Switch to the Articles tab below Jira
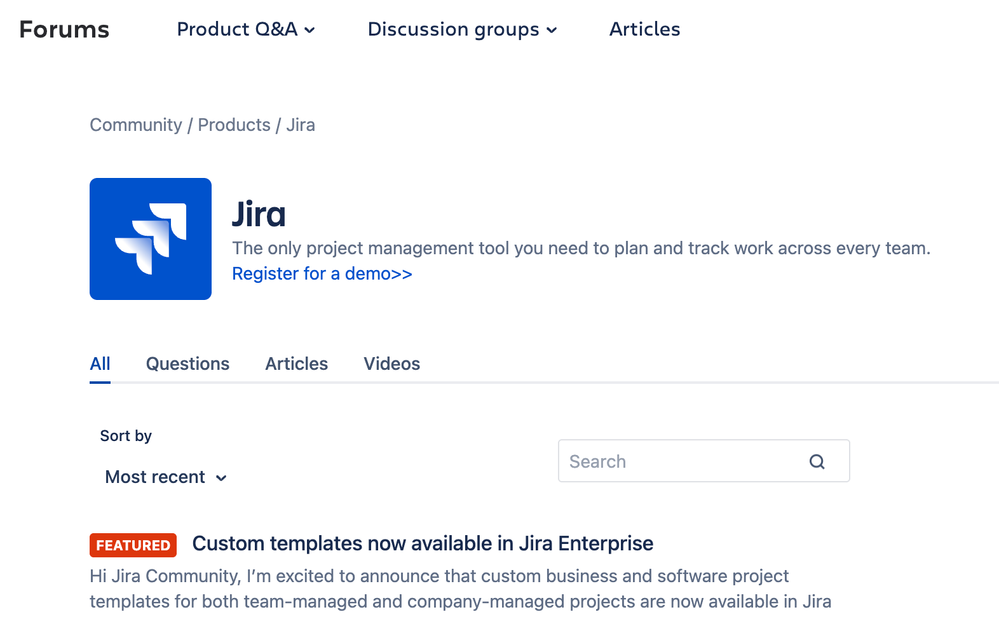 coord(296,364)
